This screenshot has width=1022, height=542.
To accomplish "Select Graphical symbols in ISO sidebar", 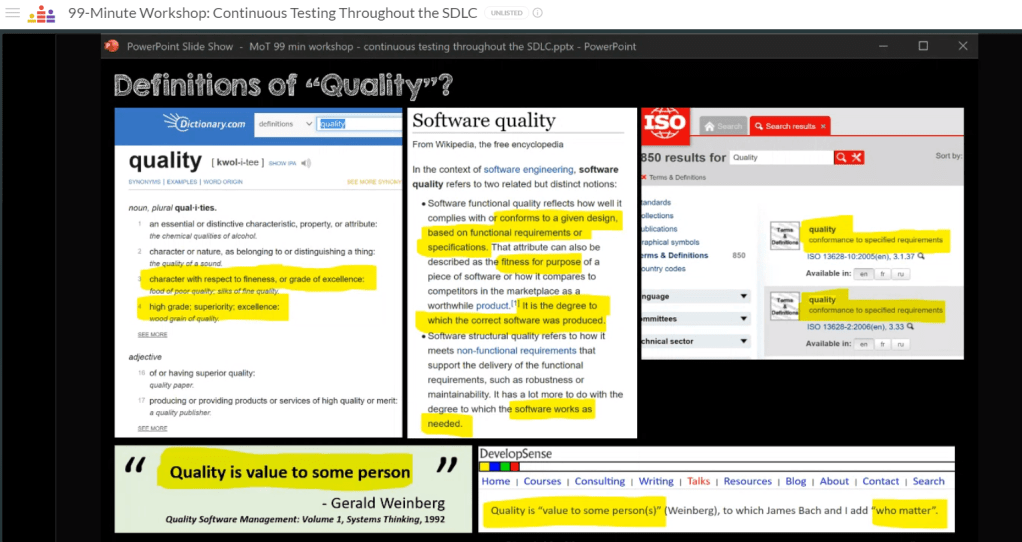I will (x=670, y=242).
